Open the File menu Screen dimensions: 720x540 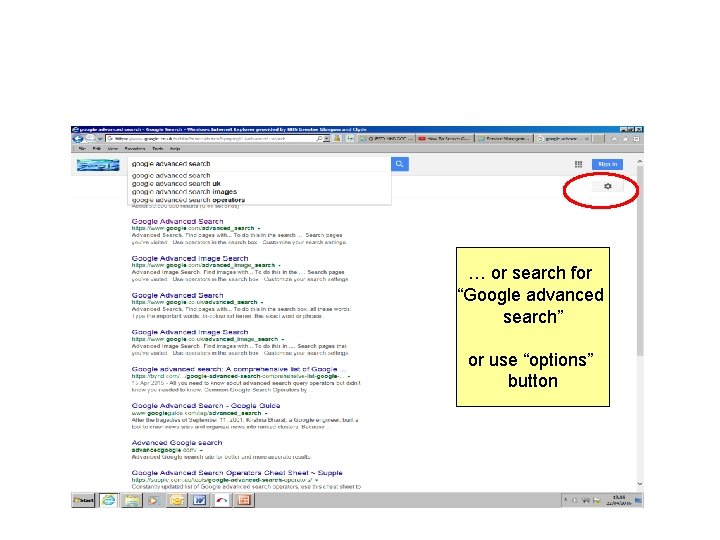click(x=83, y=149)
